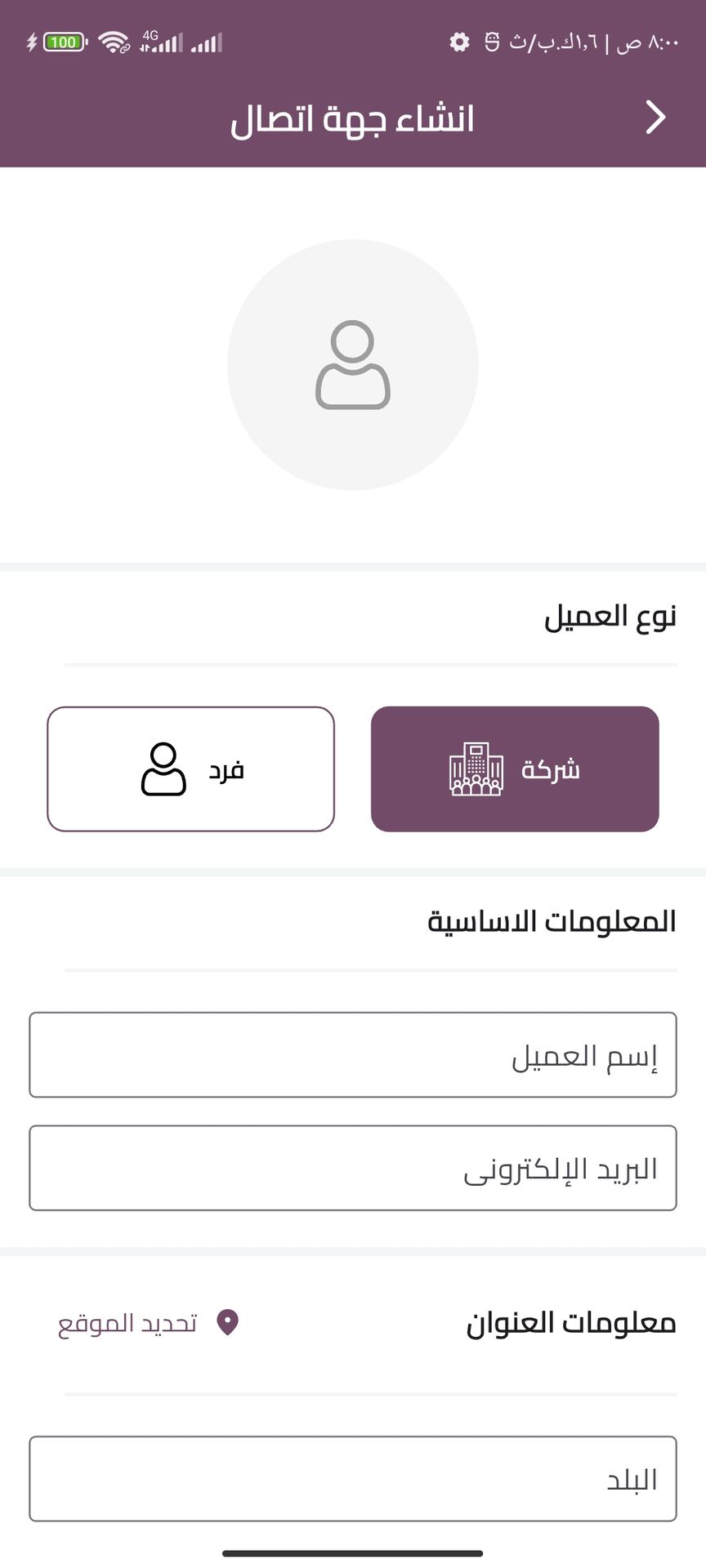Click the person icon on the فرد card

pos(163,768)
